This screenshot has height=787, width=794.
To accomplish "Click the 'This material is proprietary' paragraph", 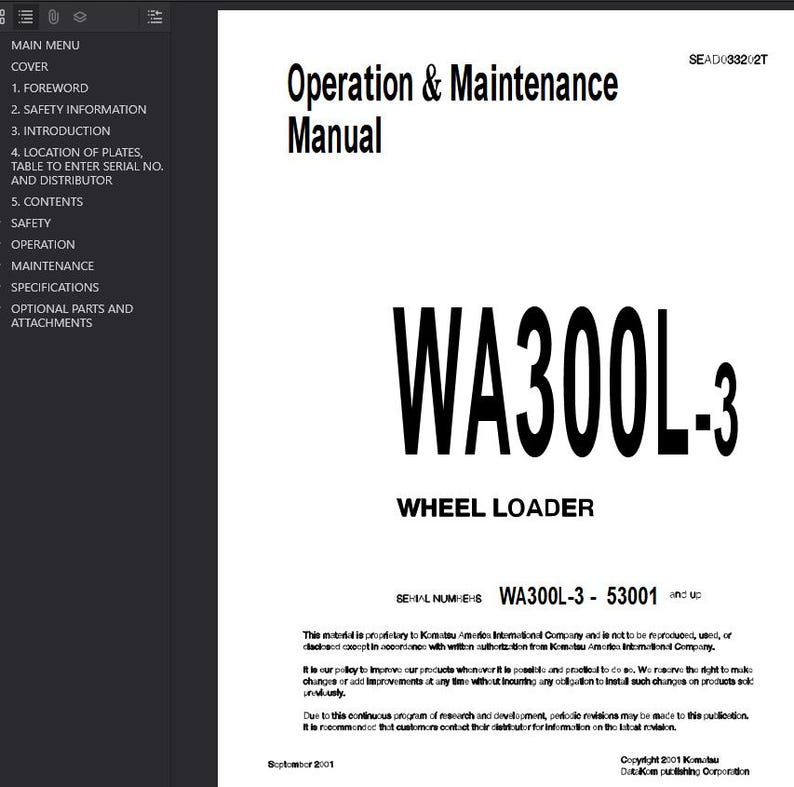I will (x=517, y=641).
